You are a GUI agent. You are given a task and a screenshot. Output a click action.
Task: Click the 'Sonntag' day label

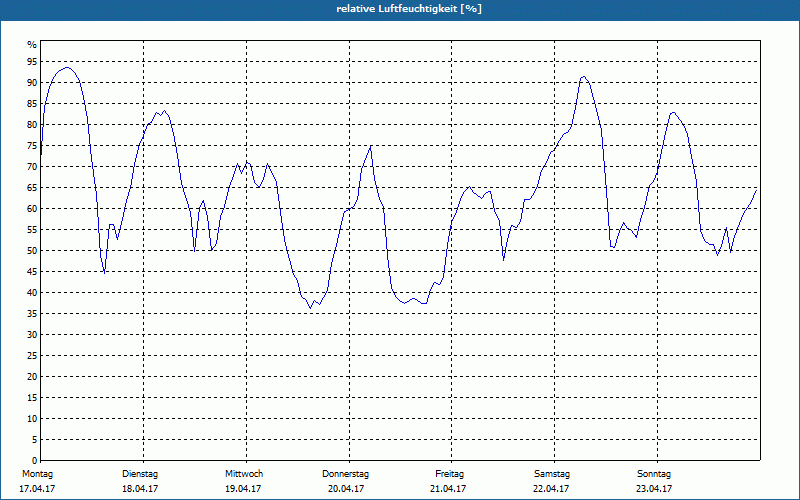click(x=654, y=474)
